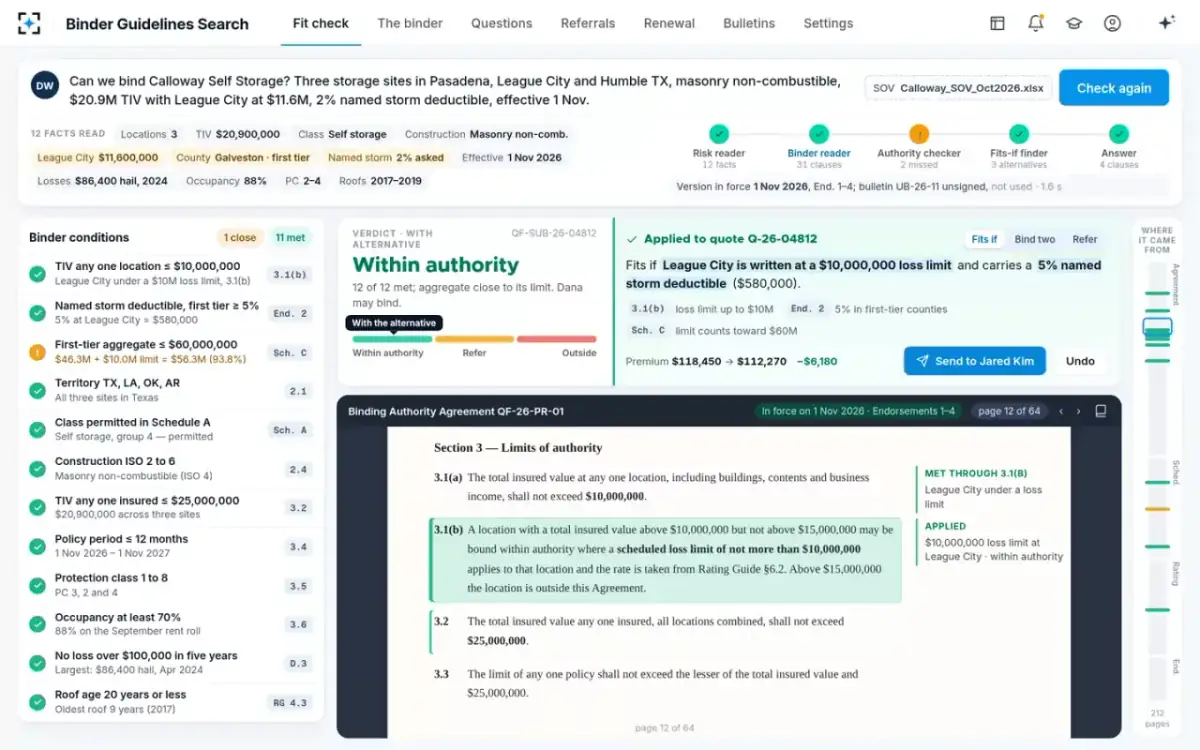Select the 'Fits if' option
Screen dimensions: 1200x750
tap(984, 240)
